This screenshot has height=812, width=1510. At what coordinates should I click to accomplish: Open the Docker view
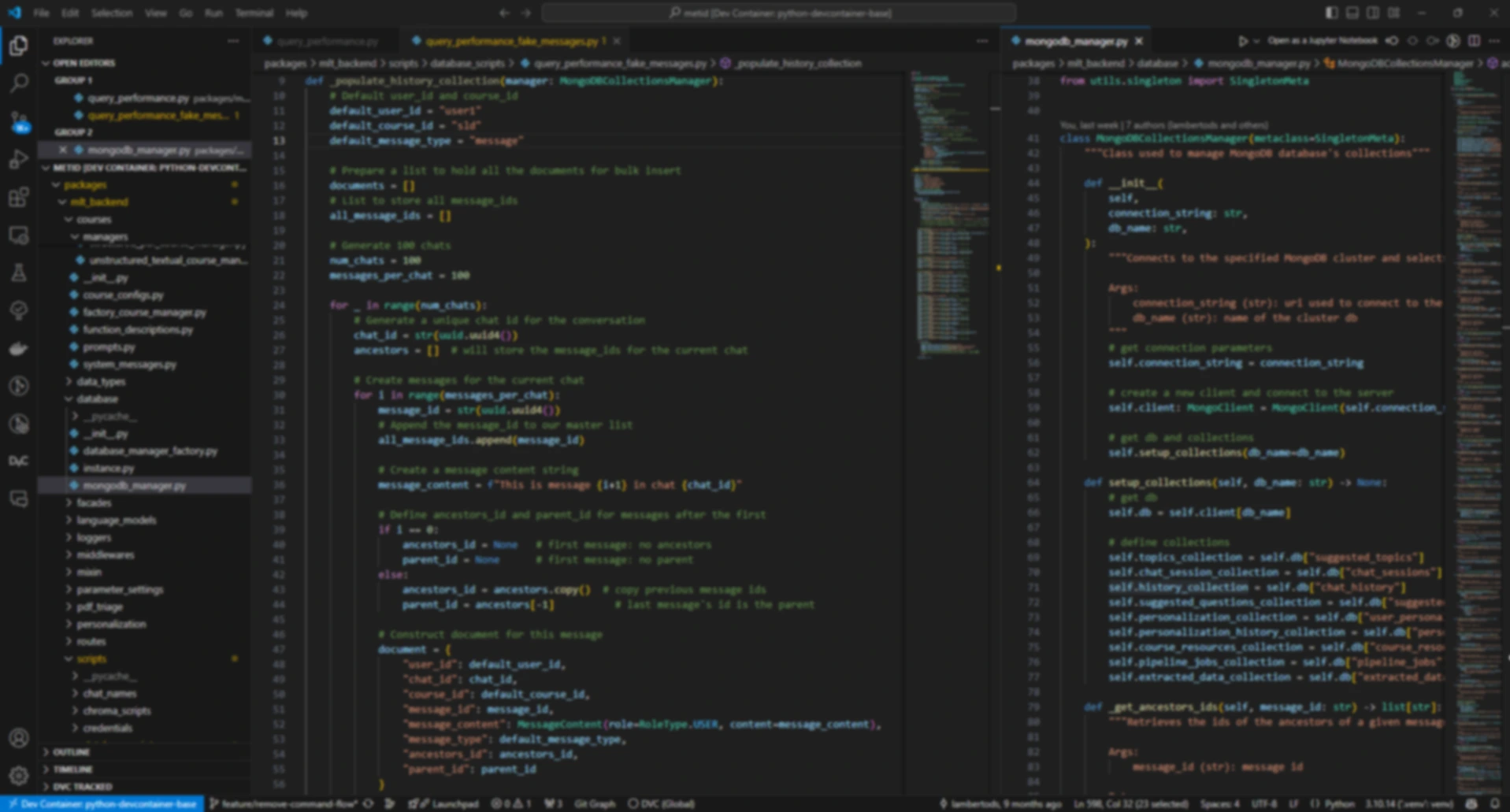pyautogui.click(x=19, y=349)
